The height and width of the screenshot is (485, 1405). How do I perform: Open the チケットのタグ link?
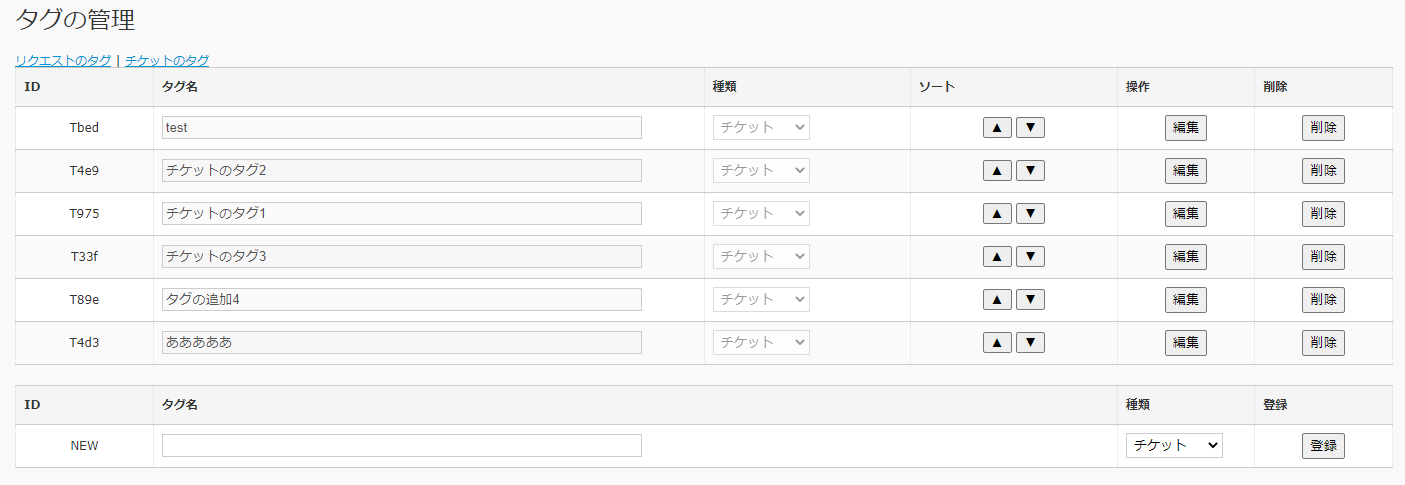pos(167,61)
